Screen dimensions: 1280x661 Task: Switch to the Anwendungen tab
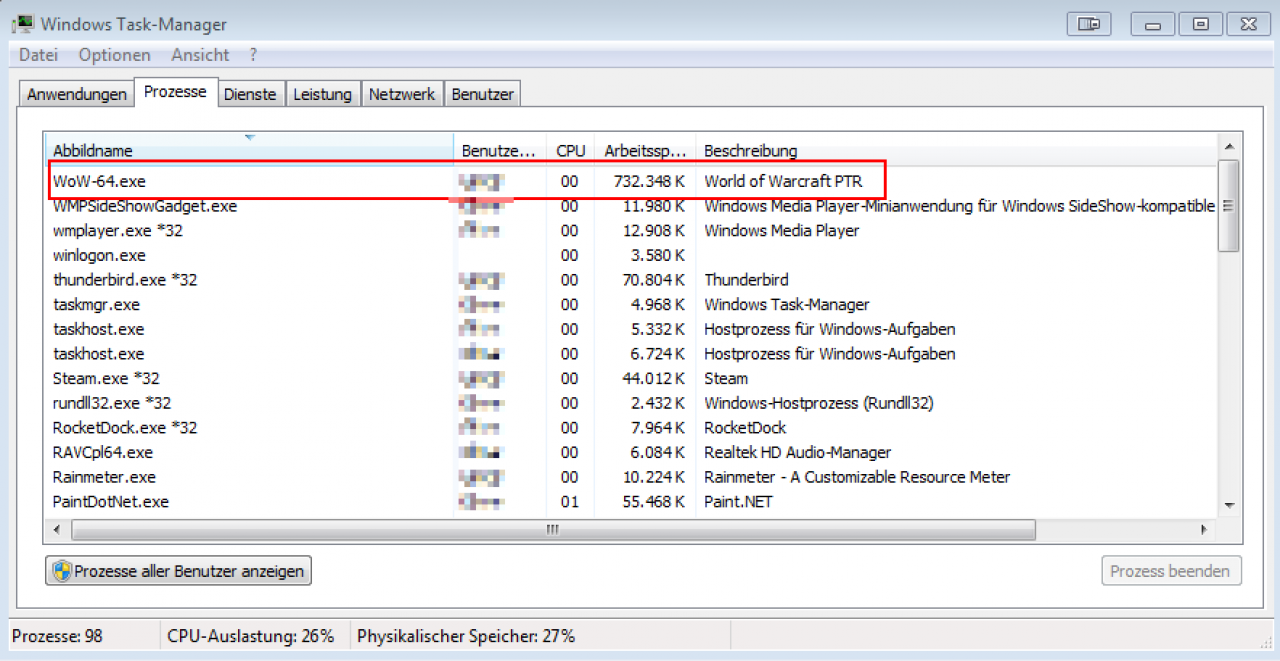77,94
